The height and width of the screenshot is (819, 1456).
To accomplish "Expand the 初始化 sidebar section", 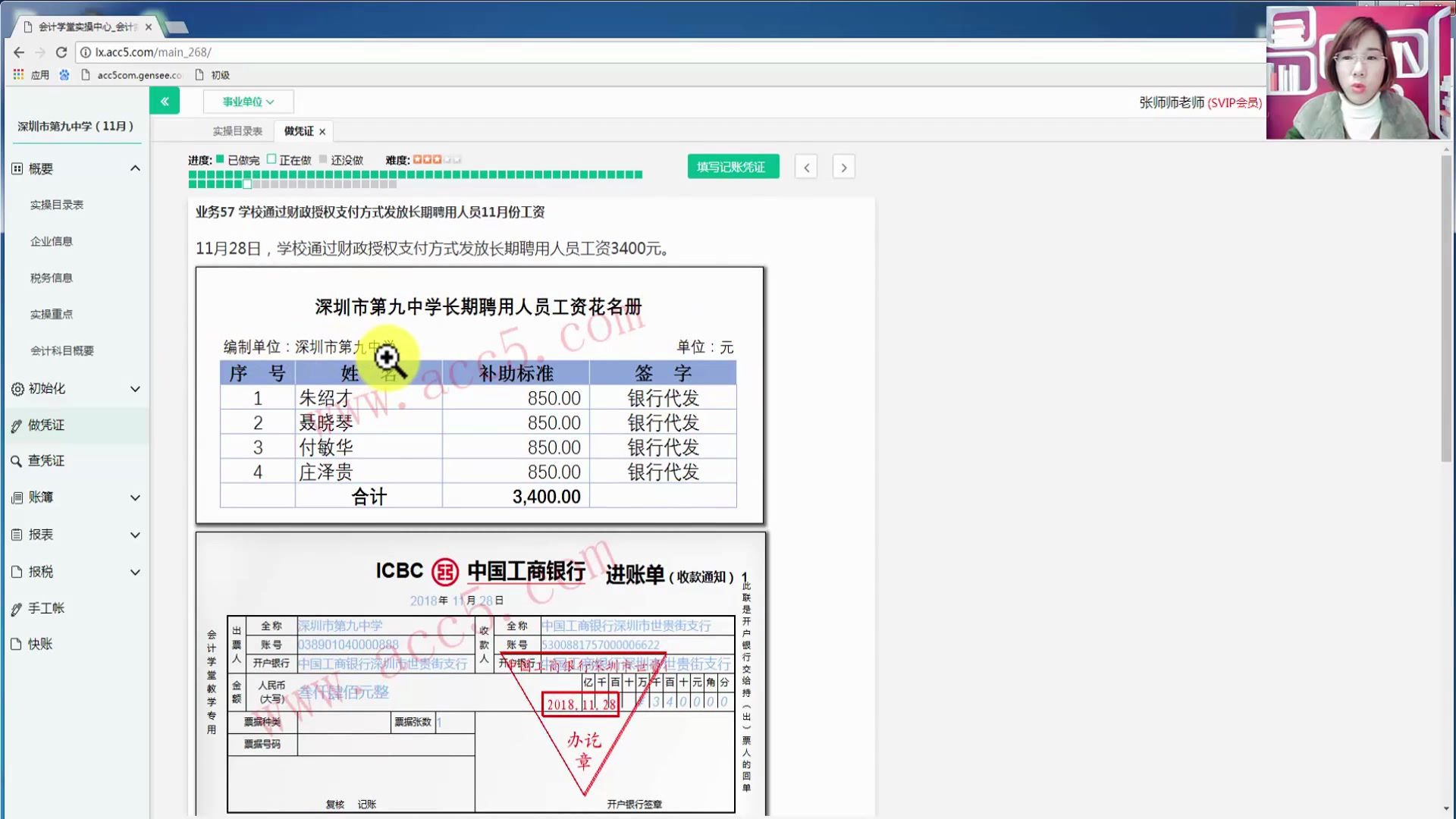I will tap(135, 389).
